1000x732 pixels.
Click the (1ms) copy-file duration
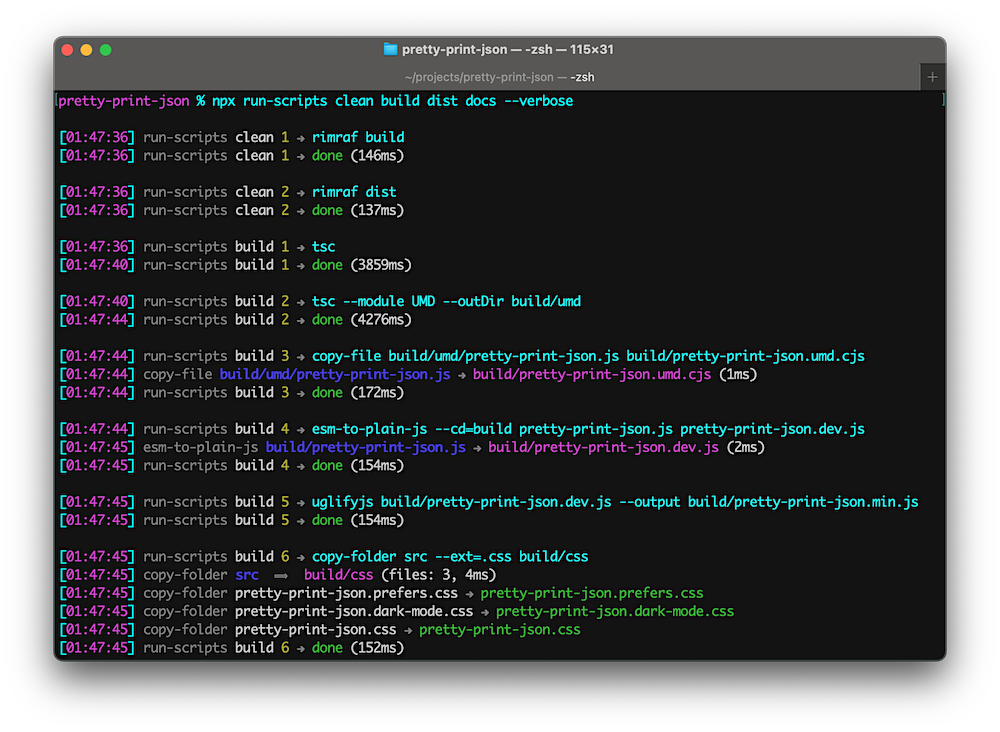pyautogui.click(x=739, y=374)
